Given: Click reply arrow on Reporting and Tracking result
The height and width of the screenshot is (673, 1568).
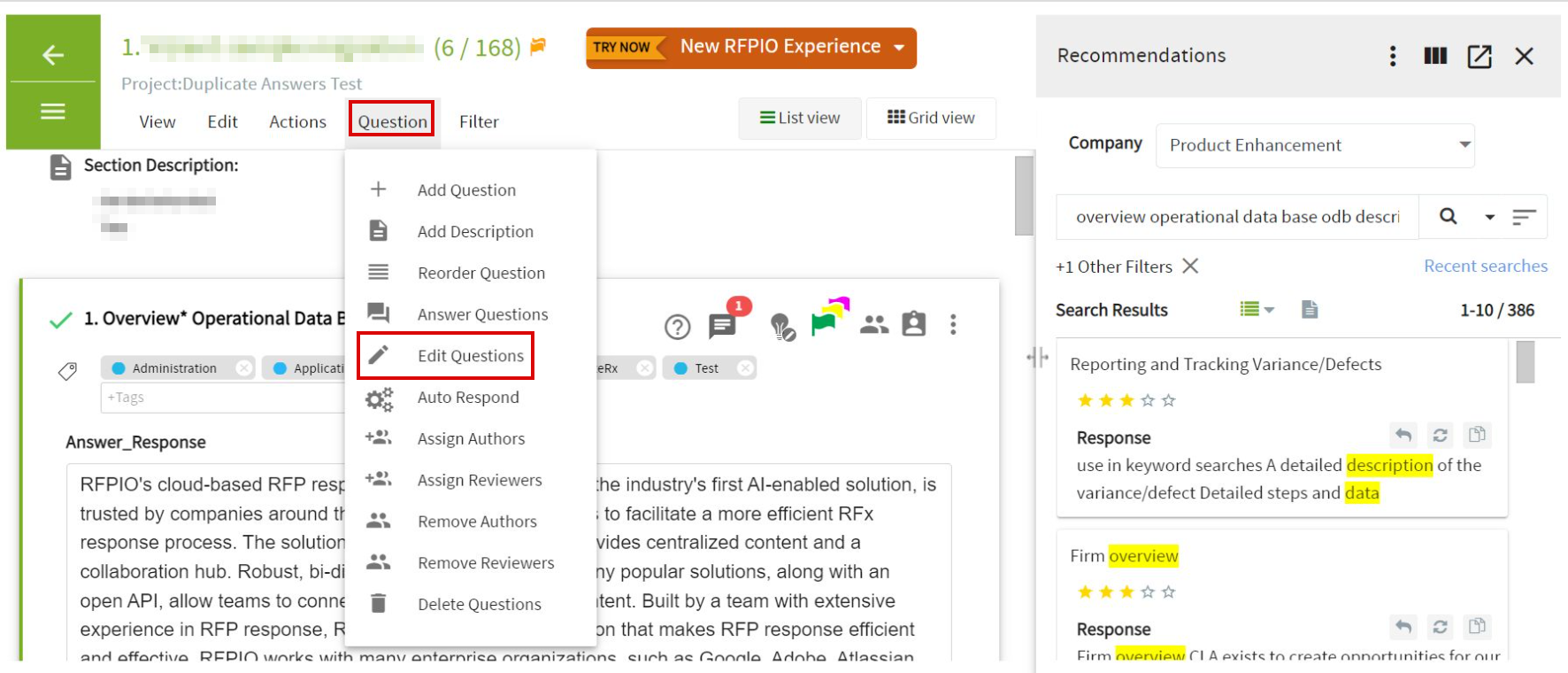Looking at the screenshot, I should (1403, 435).
